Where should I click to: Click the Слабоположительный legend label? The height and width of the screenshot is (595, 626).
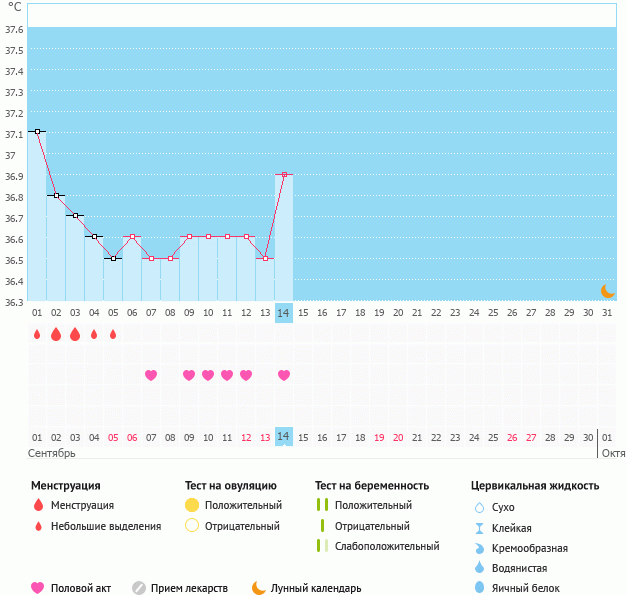tap(387, 546)
